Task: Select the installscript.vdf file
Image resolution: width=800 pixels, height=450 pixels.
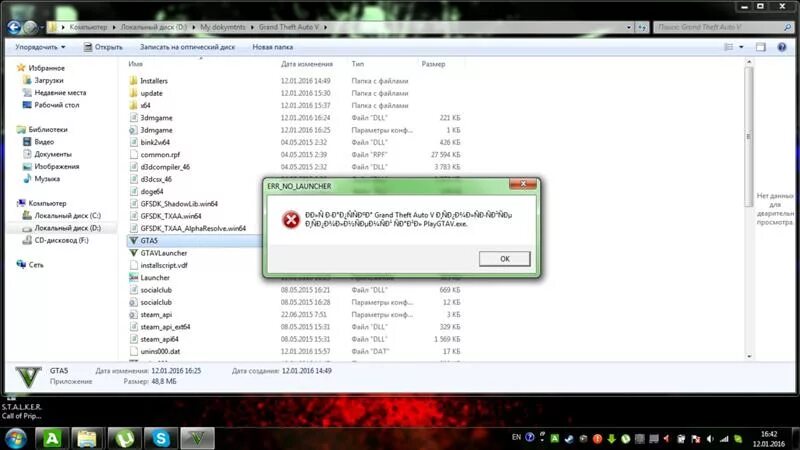Action: (164, 265)
